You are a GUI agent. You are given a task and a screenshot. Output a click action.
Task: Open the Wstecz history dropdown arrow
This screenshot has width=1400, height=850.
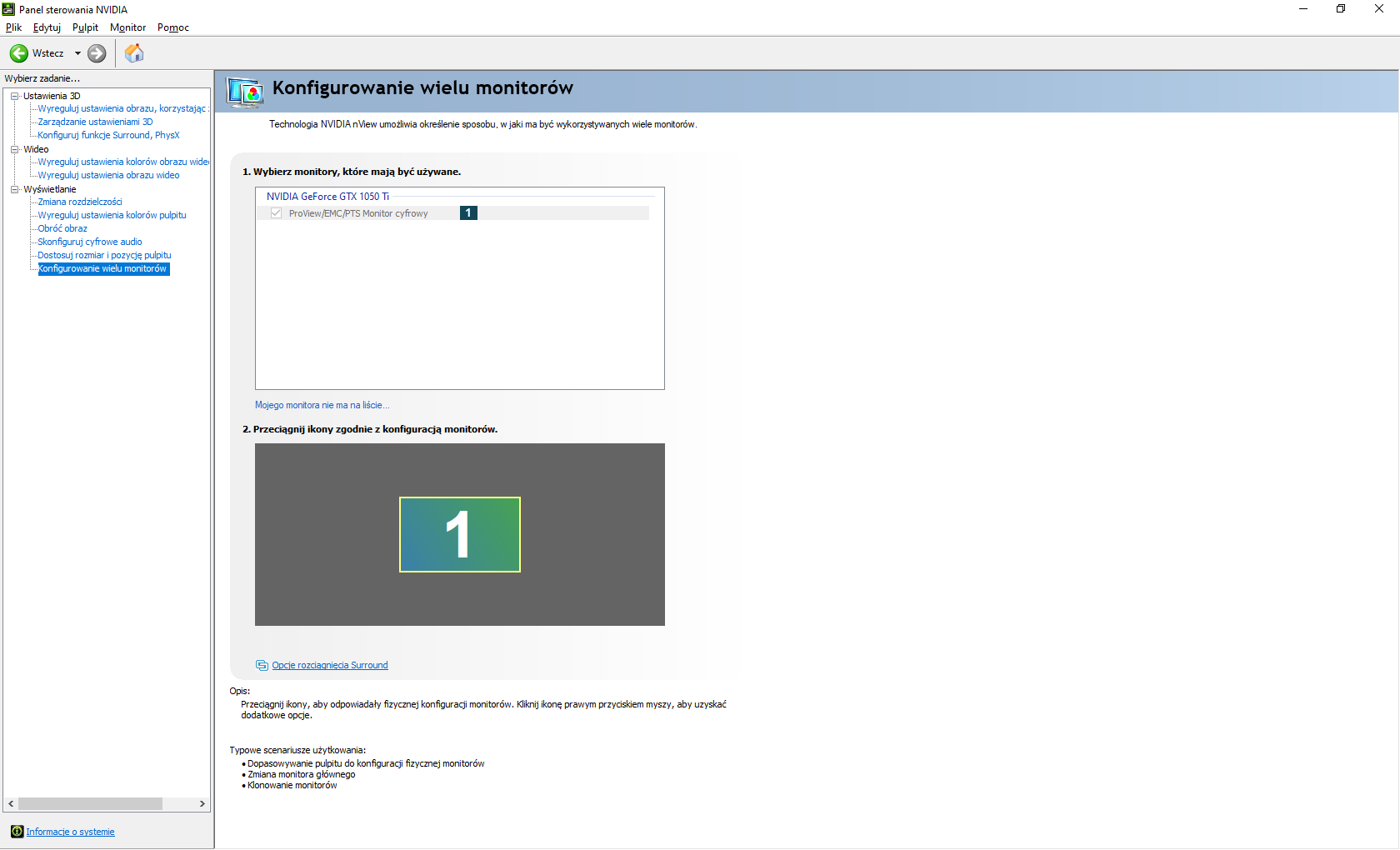coord(77,53)
